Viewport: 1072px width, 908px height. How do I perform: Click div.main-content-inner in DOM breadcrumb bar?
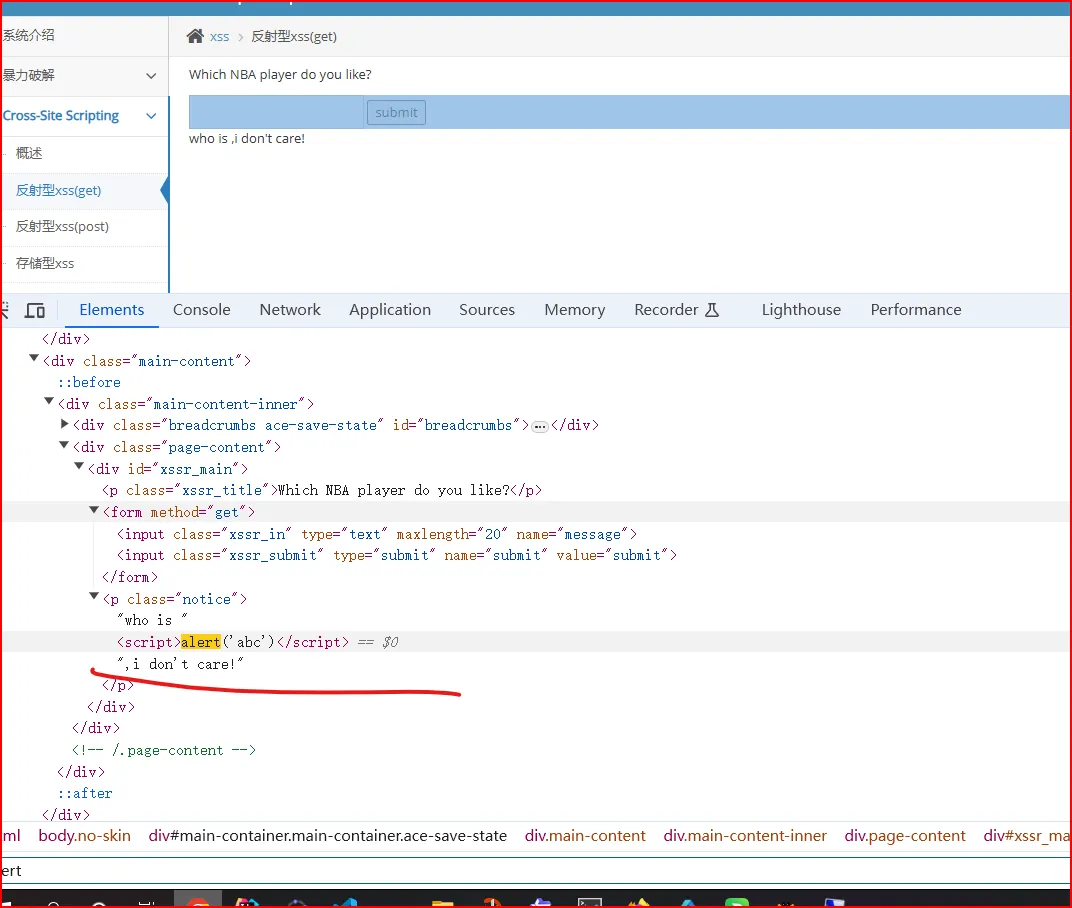pyautogui.click(x=745, y=836)
